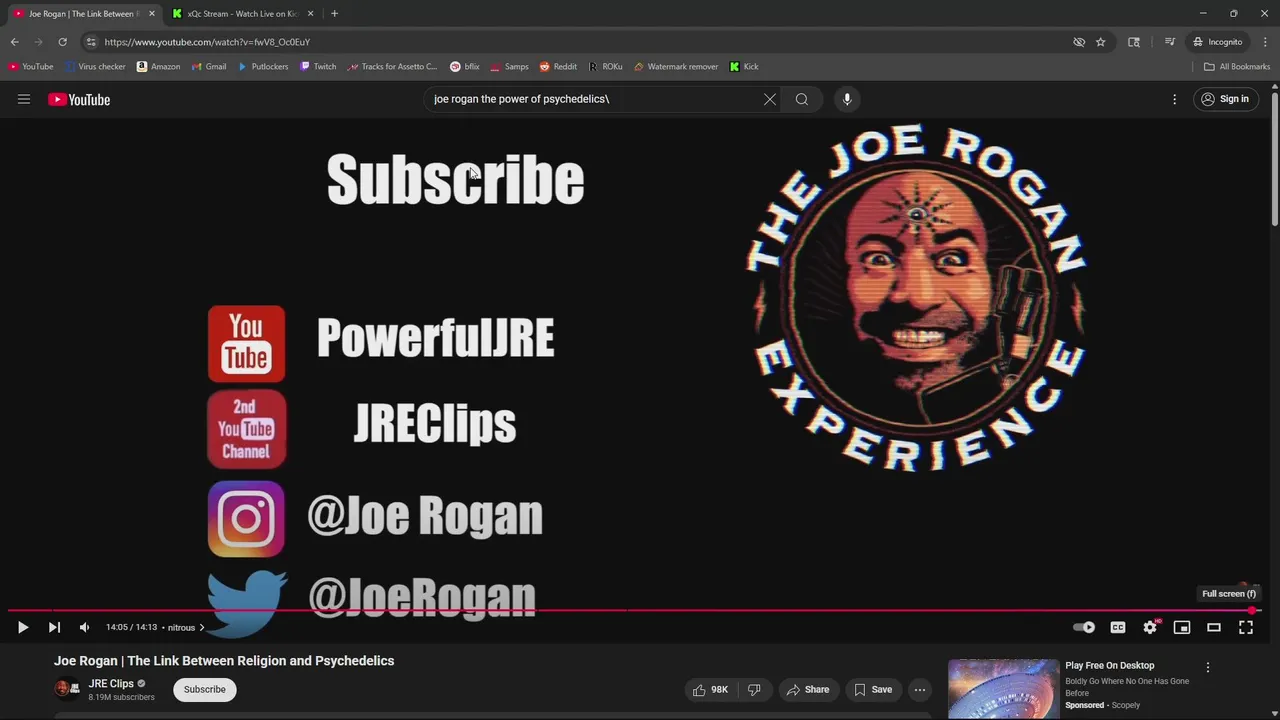
Task: Go back in browser history
Action: point(14,42)
